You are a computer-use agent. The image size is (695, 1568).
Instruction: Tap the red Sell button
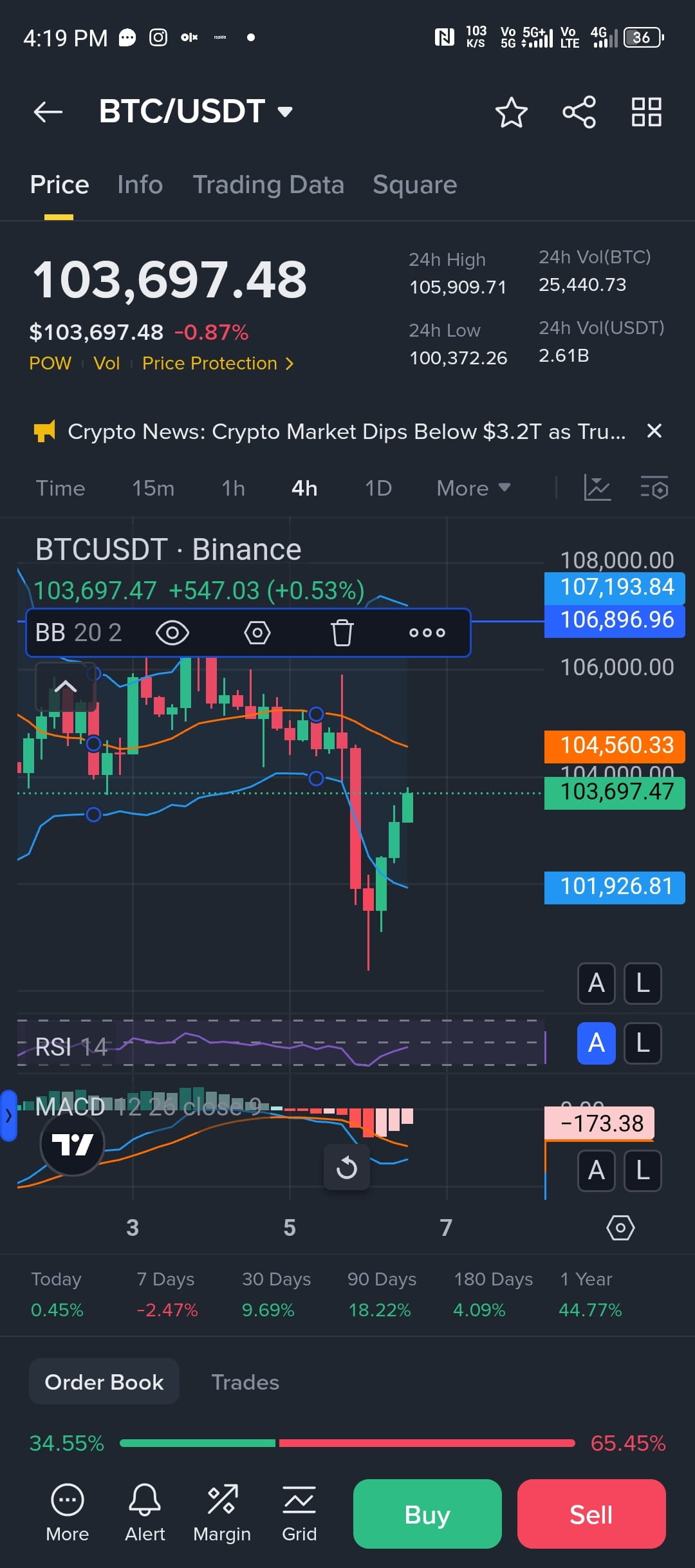[x=591, y=1514]
